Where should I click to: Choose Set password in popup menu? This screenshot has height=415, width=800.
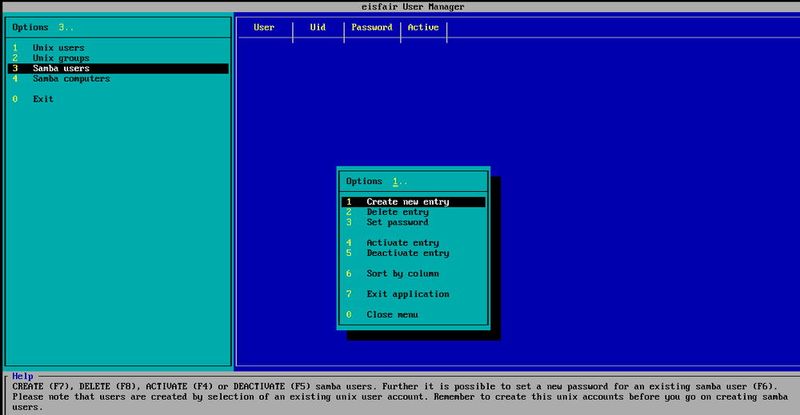(x=413, y=222)
